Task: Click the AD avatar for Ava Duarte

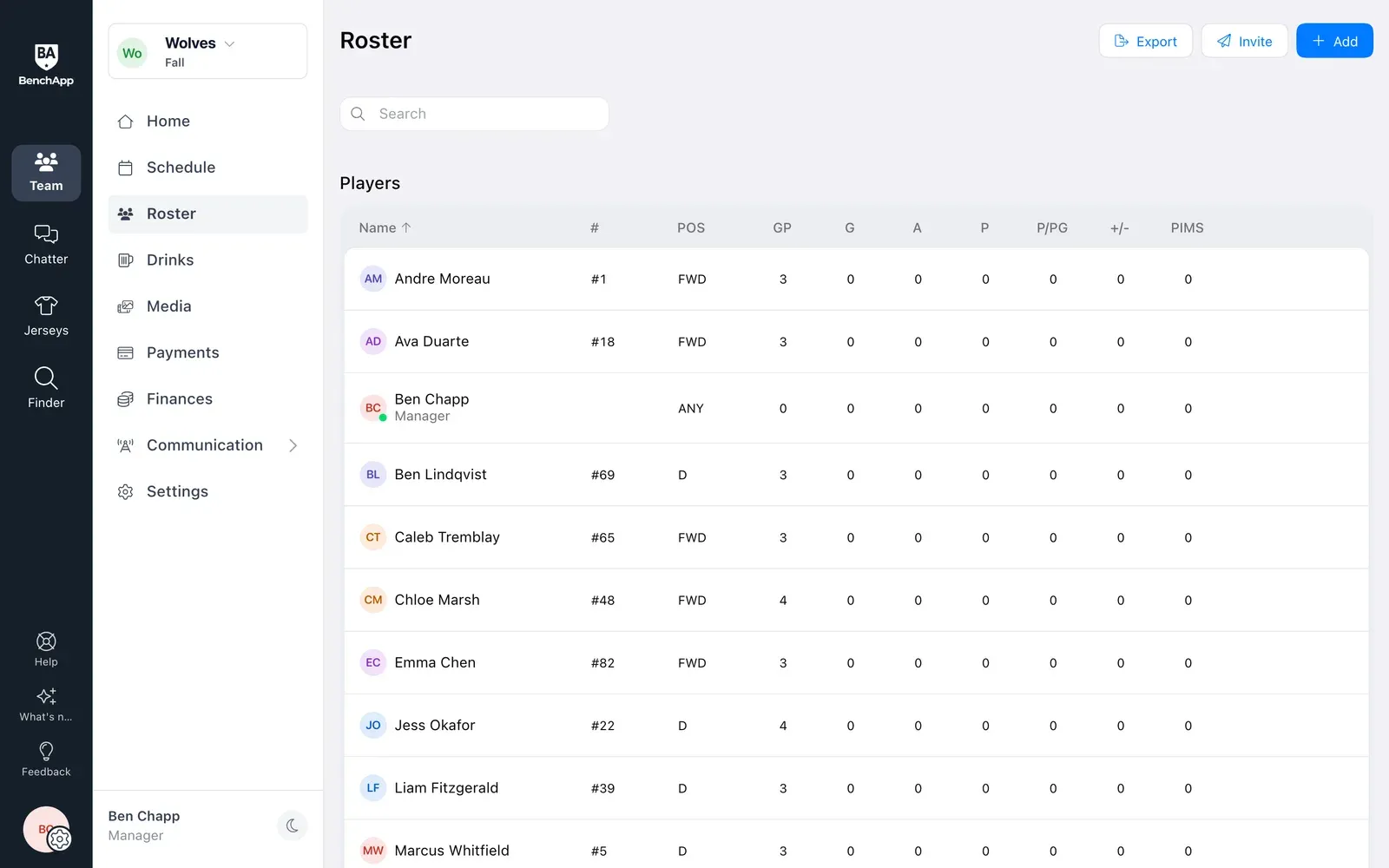Action: [x=373, y=341]
